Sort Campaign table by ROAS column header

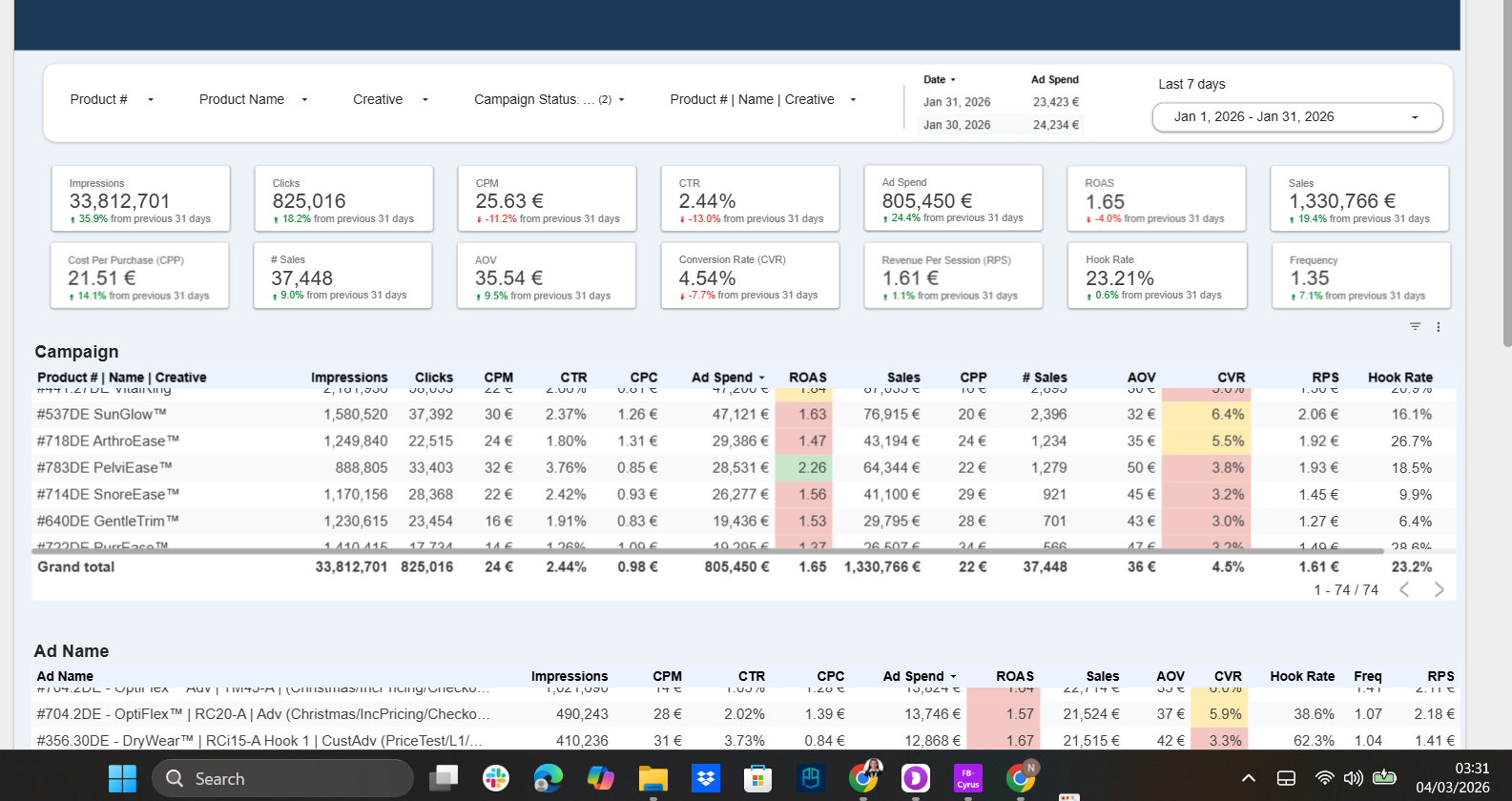(x=807, y=378)
